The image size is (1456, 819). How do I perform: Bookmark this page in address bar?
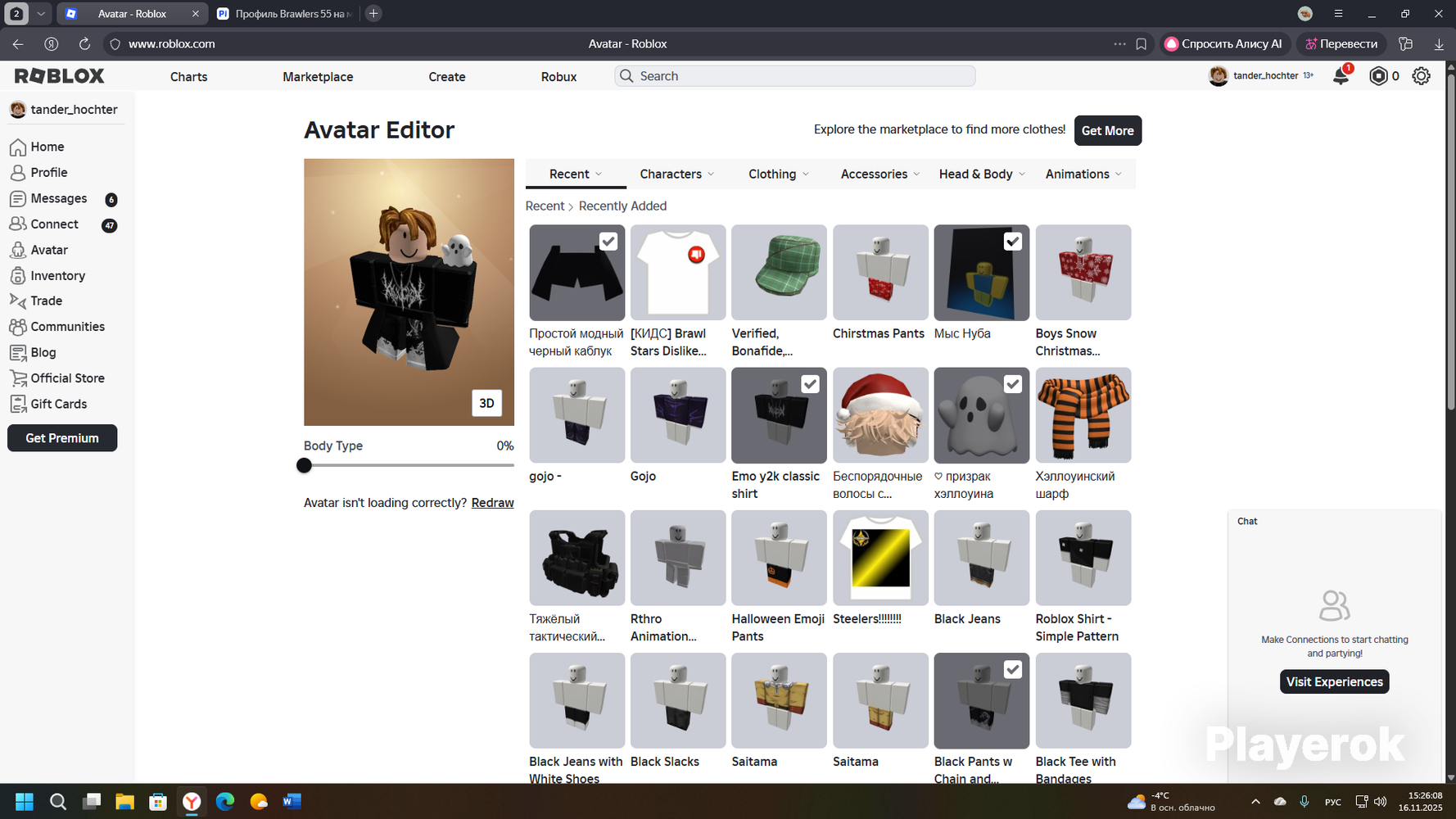(x=1142, y=44)
